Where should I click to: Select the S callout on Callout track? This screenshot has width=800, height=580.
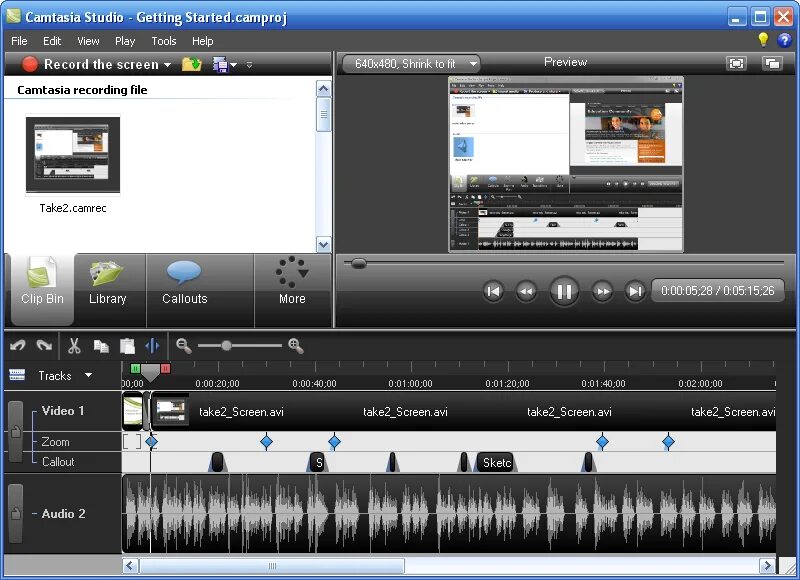316,462
